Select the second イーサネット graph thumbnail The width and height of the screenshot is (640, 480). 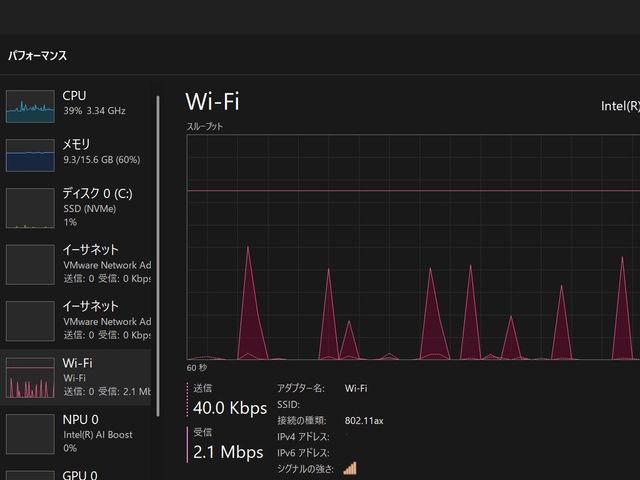point(30,321)
